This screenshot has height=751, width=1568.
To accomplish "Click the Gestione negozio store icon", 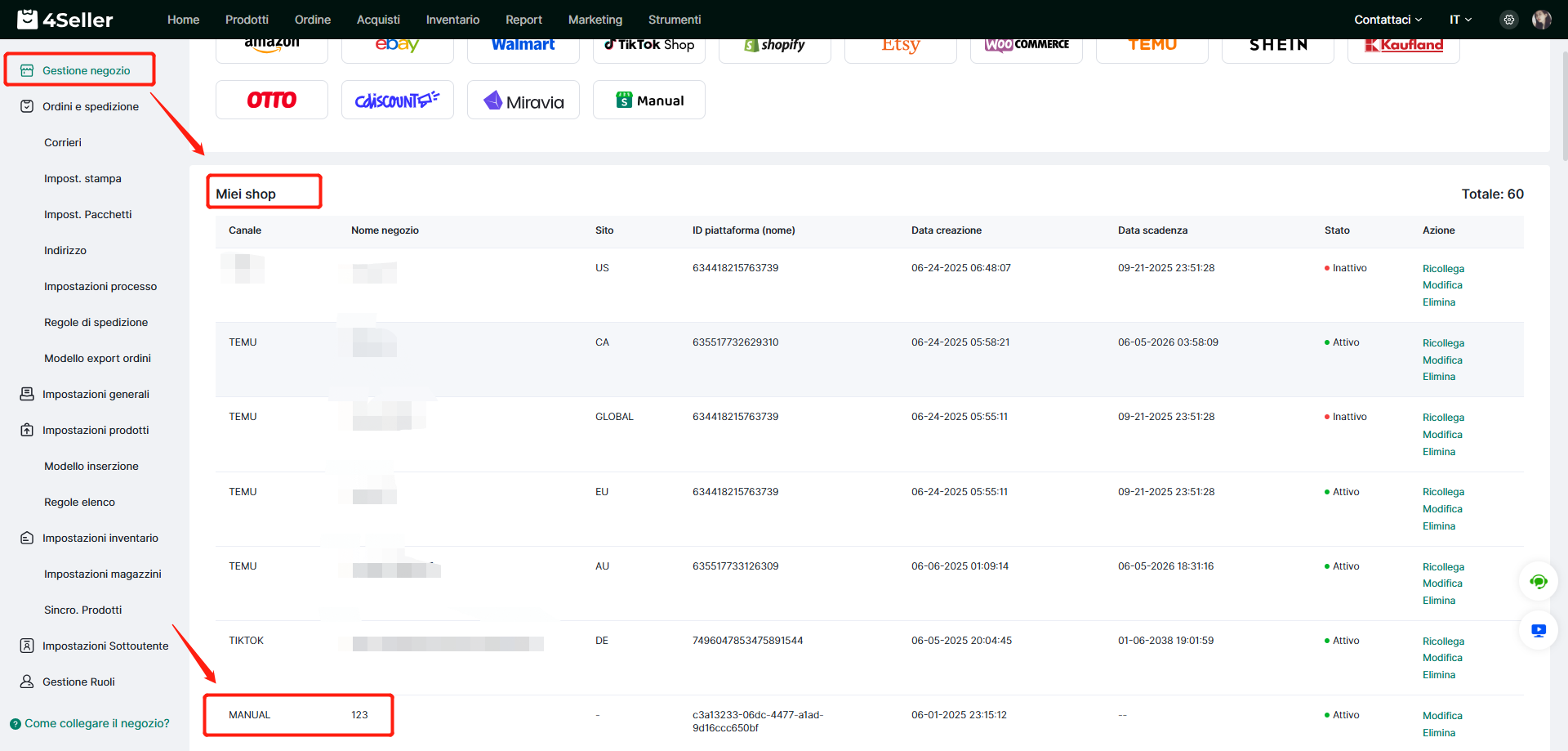I will (27, 71).
